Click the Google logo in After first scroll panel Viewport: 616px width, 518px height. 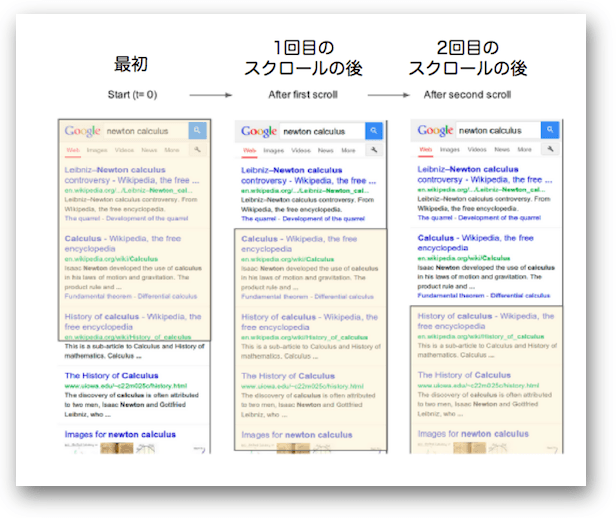pos(259,131)
